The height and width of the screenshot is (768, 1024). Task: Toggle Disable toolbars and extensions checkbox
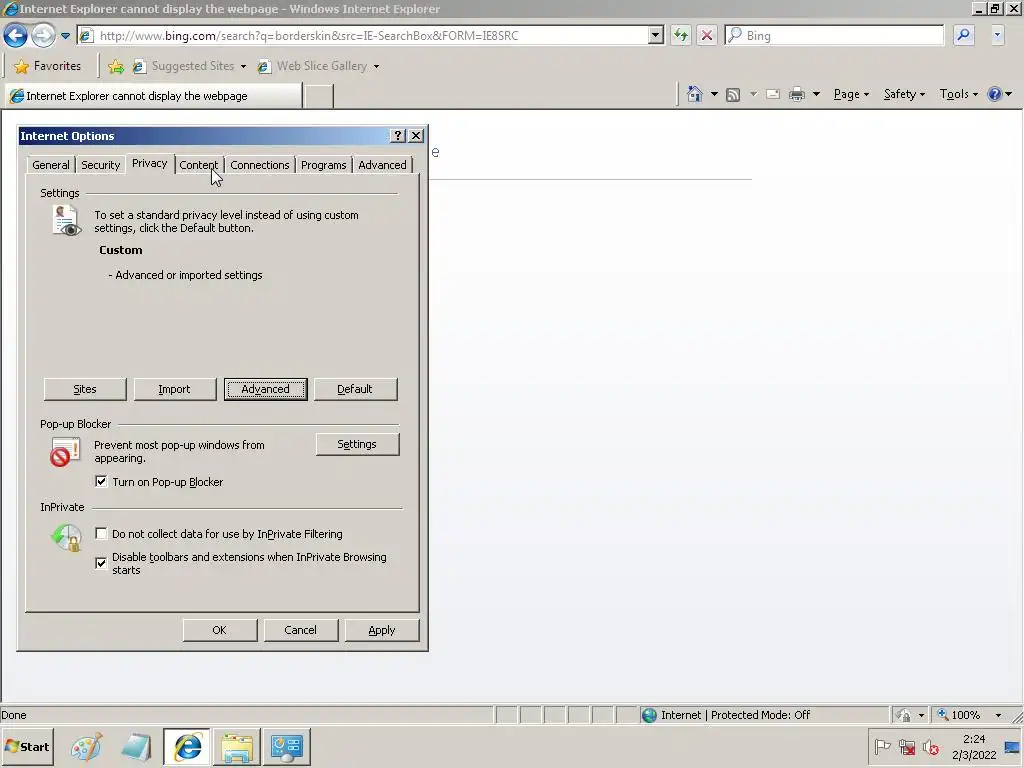(x=101, y=562)
